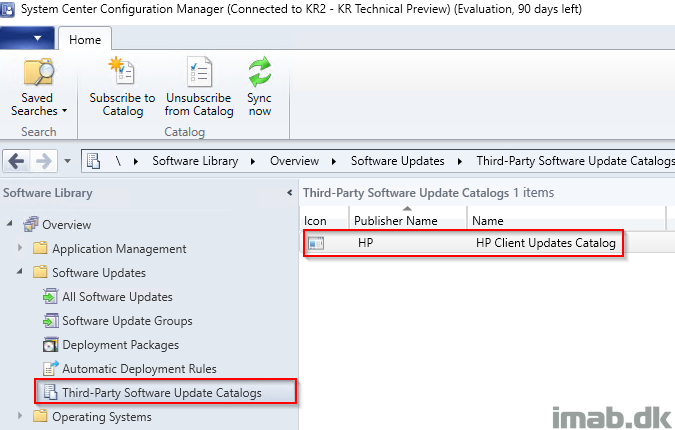
Task: Open the navigation history dropdown arrow
Action: [67, 161]
